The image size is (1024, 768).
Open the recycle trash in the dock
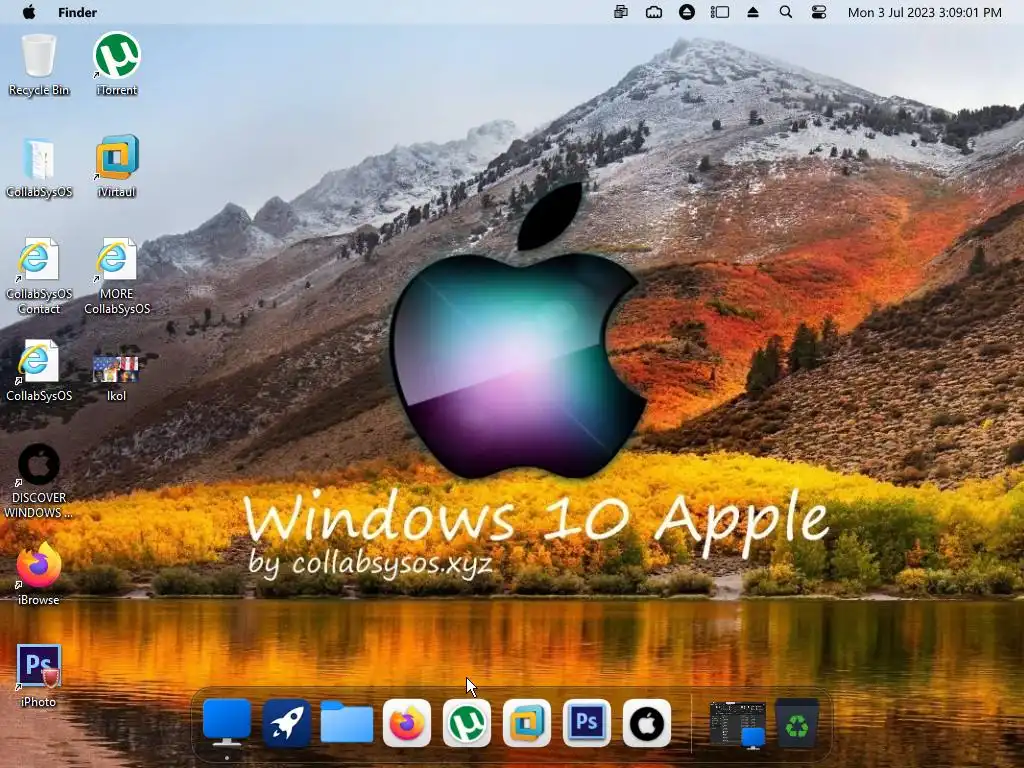click(x=797, y=724)
